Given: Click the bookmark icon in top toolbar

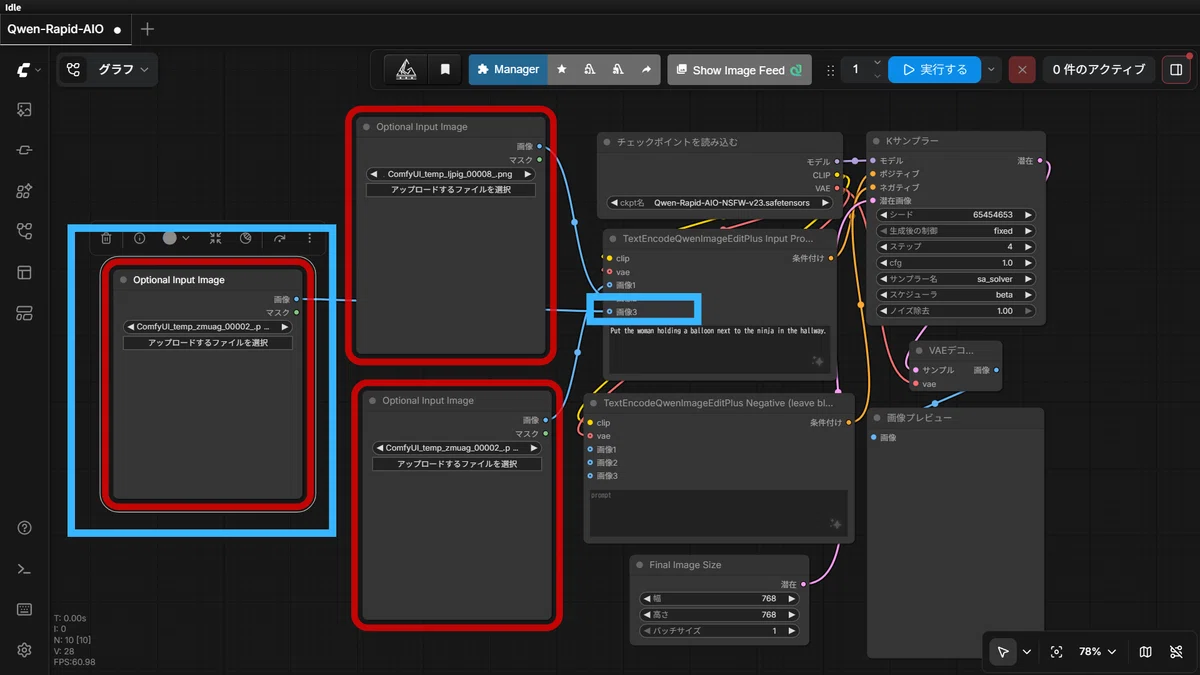Looking at the screenshot, I should coord(445,70).
